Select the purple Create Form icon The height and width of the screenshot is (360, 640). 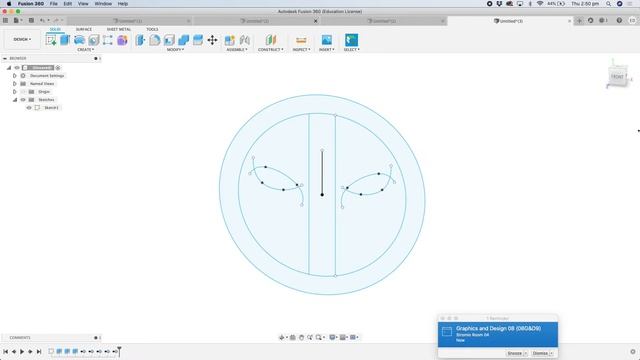click(122, 40)
